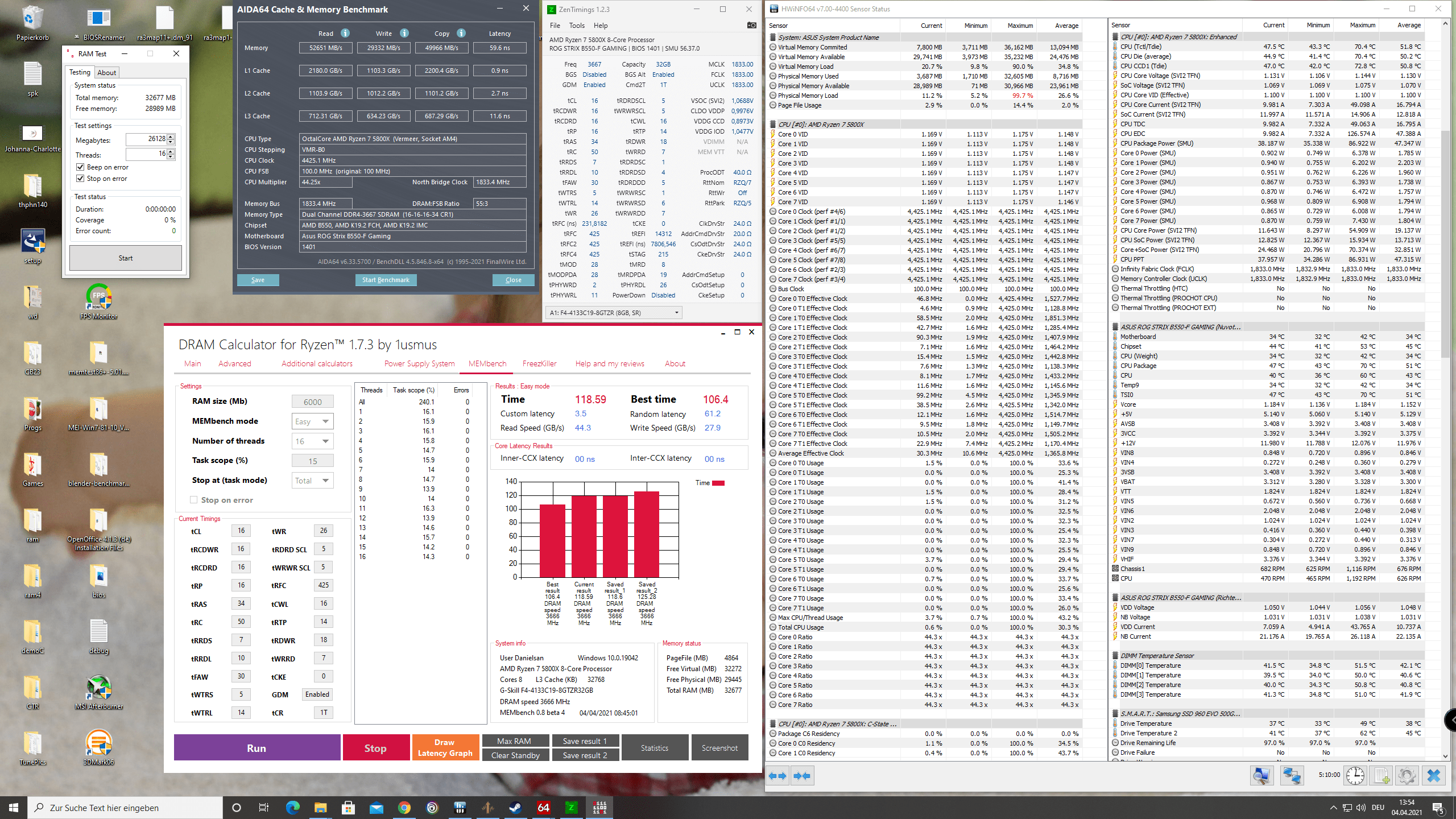
Task: Switch to the About tab in RAM Test
Action: [x=106, y=73]
